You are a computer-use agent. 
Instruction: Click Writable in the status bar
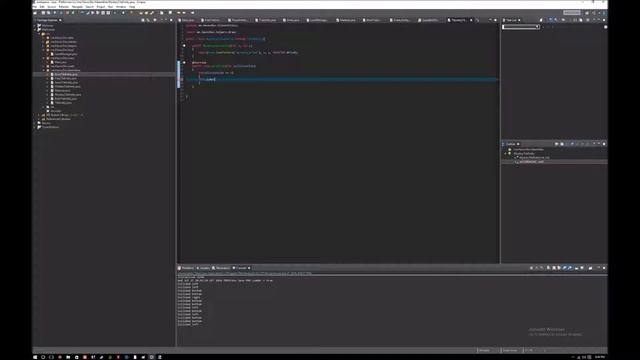[484, 350]
